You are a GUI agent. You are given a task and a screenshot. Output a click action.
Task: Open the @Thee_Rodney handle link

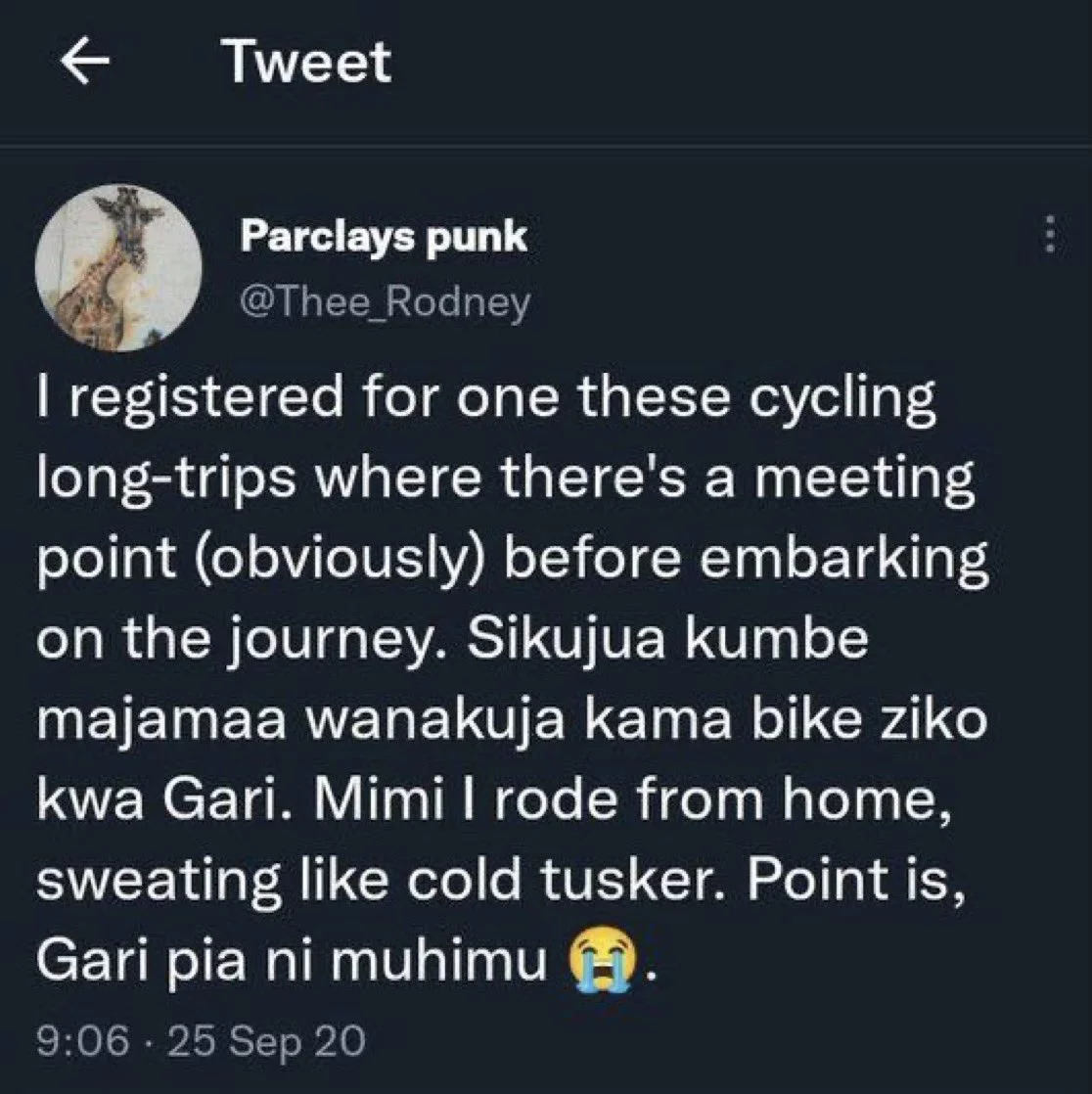click(385, 302)
